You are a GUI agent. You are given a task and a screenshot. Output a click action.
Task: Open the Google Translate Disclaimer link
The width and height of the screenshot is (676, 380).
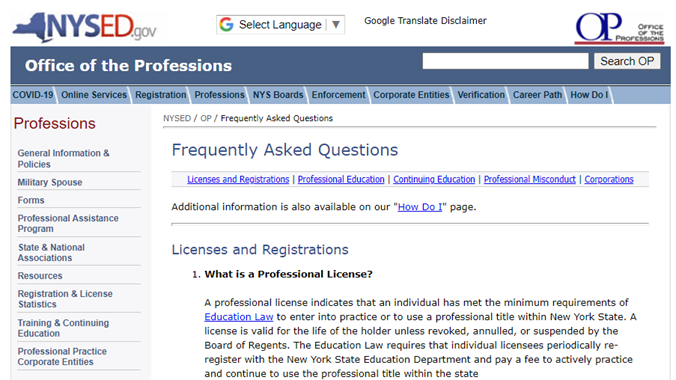pos(425,21)
